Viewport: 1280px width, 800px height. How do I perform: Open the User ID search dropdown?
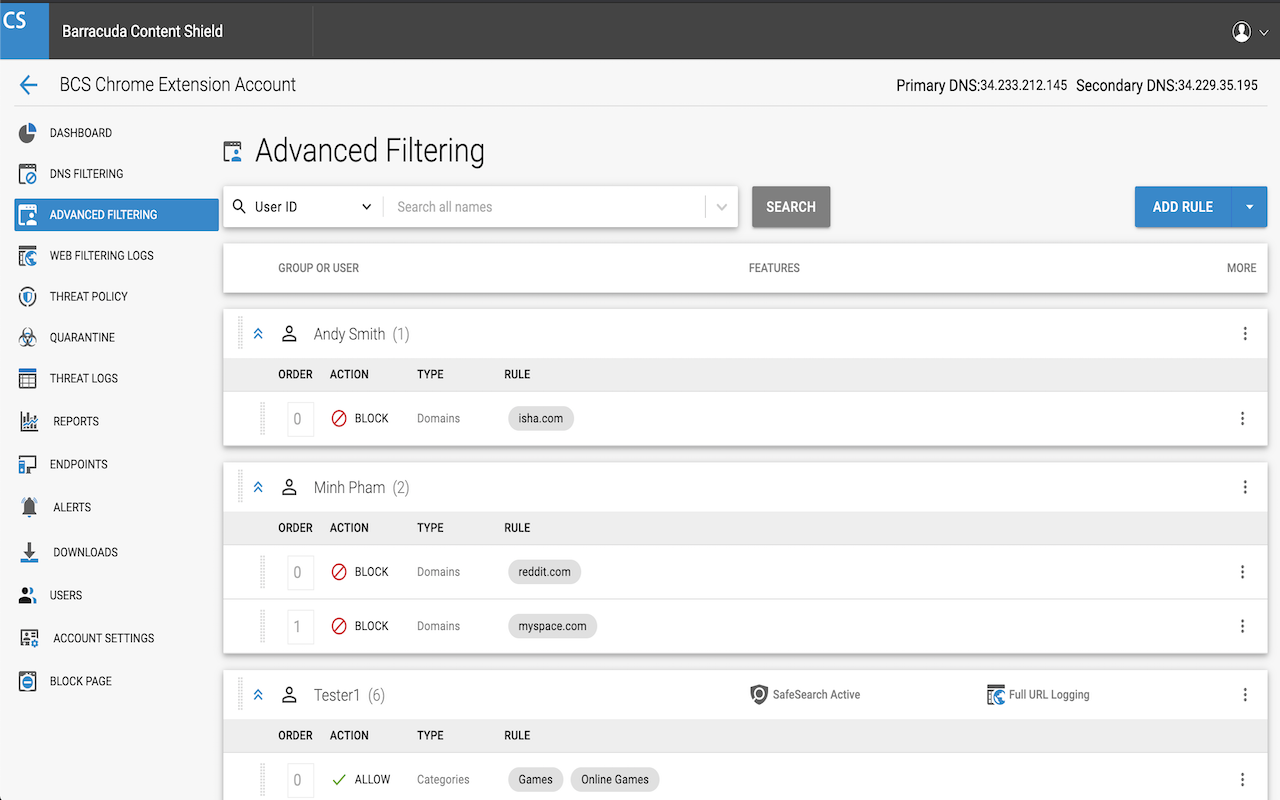tap(300, 206)
